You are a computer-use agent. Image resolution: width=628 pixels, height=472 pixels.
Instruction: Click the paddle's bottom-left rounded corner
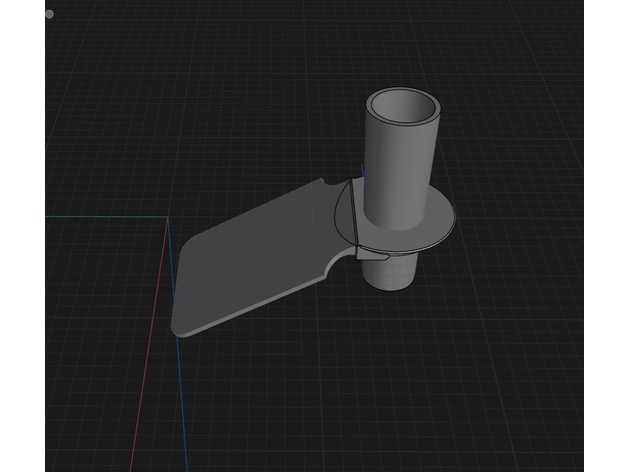point(178,328)
